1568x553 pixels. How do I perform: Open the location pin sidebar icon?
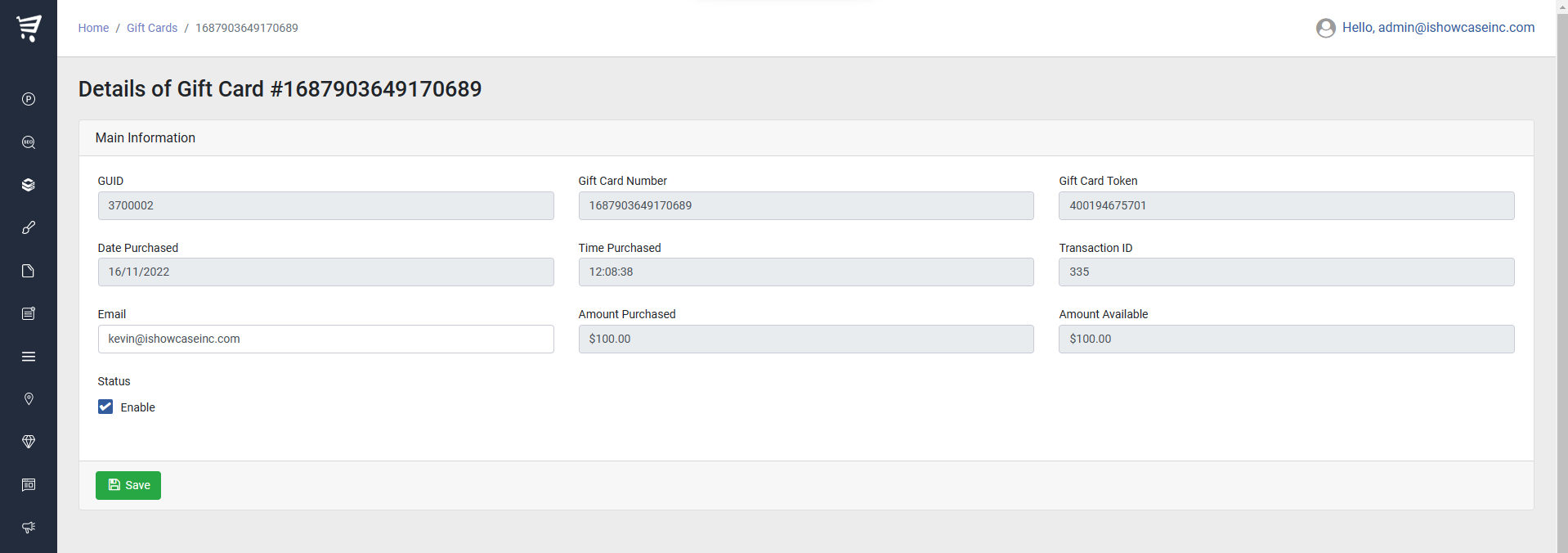point(29,399)
